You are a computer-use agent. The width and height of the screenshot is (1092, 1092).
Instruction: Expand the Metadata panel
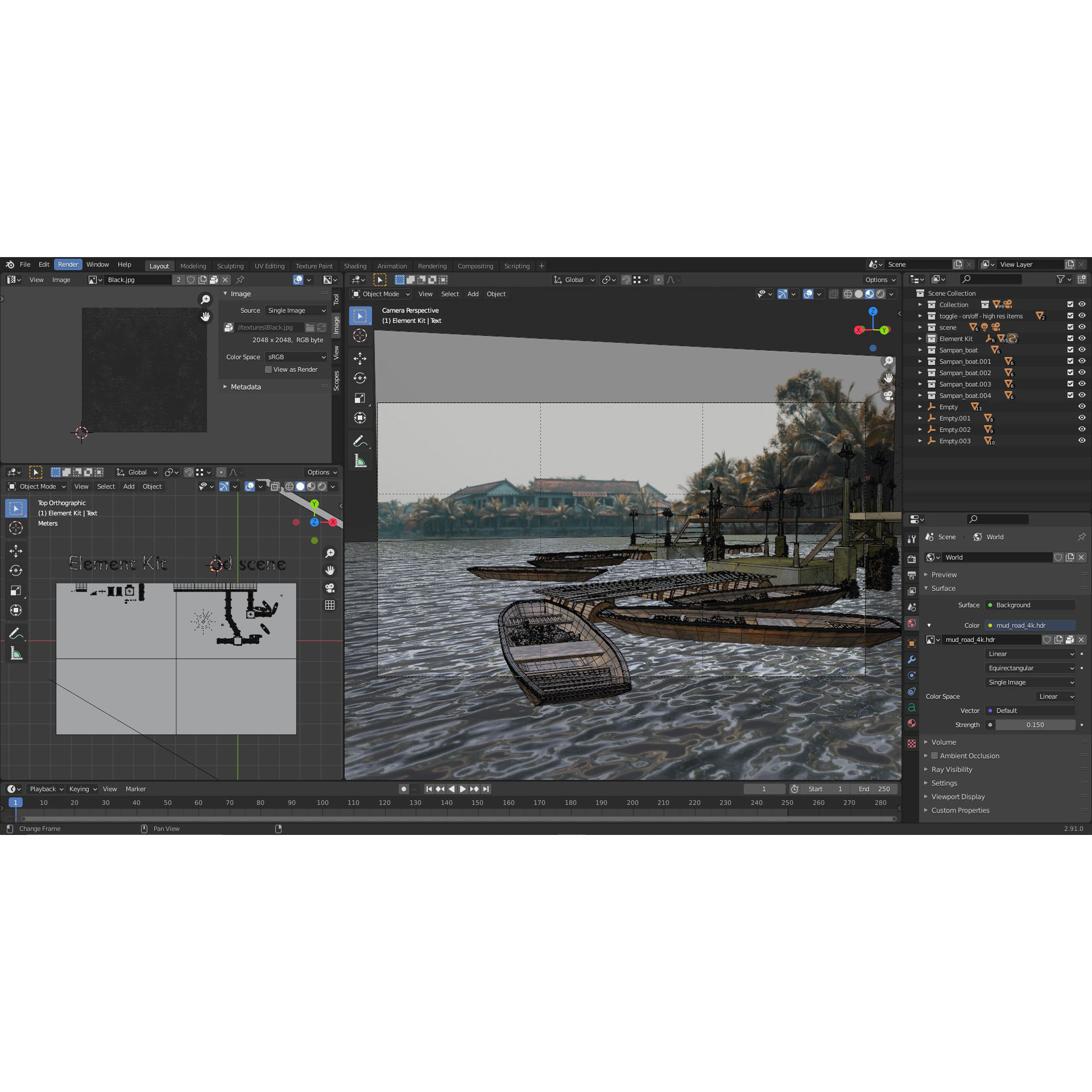tap(246, 387)
